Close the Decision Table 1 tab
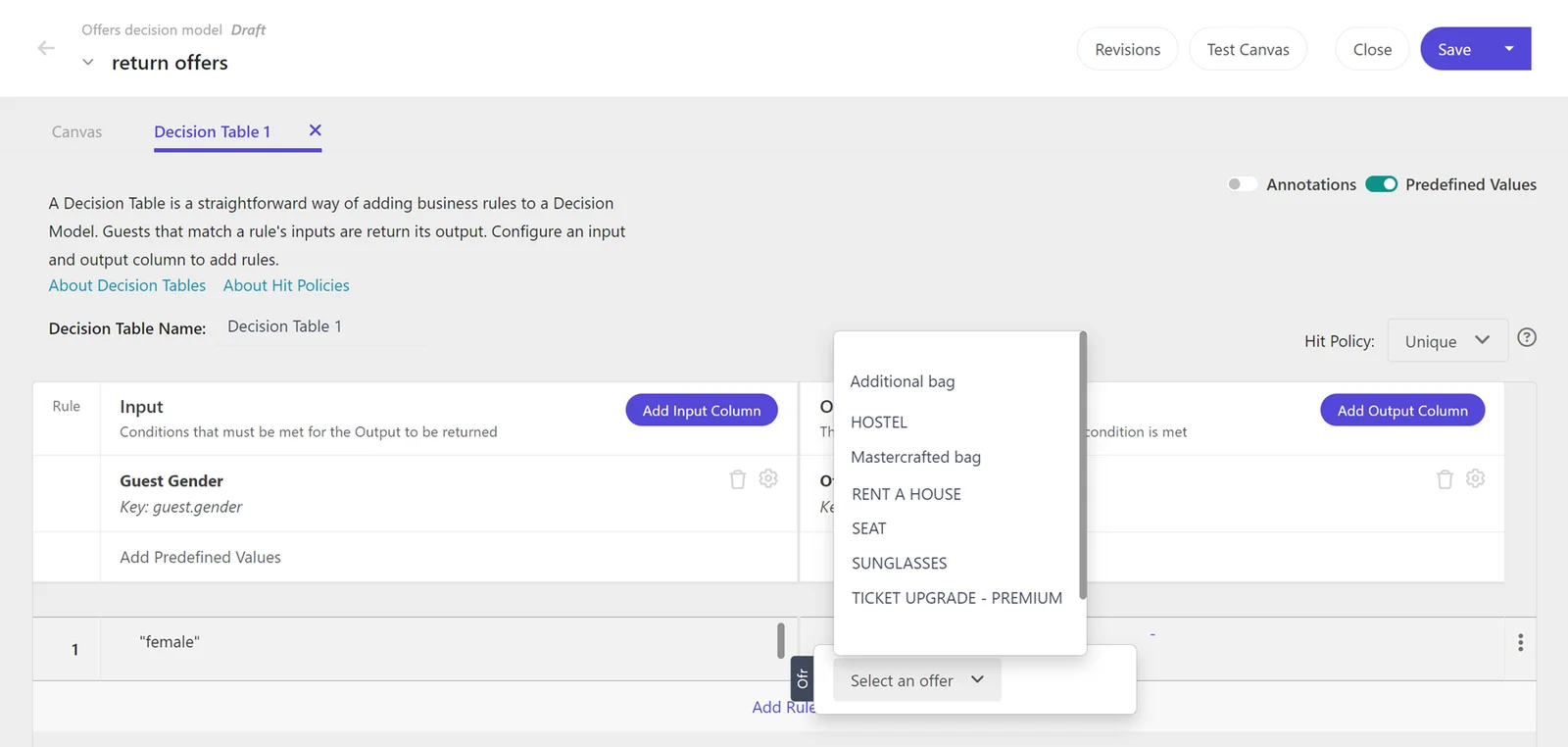The height and width of the screenshot is (747, 1568). (x=316, y=130)
